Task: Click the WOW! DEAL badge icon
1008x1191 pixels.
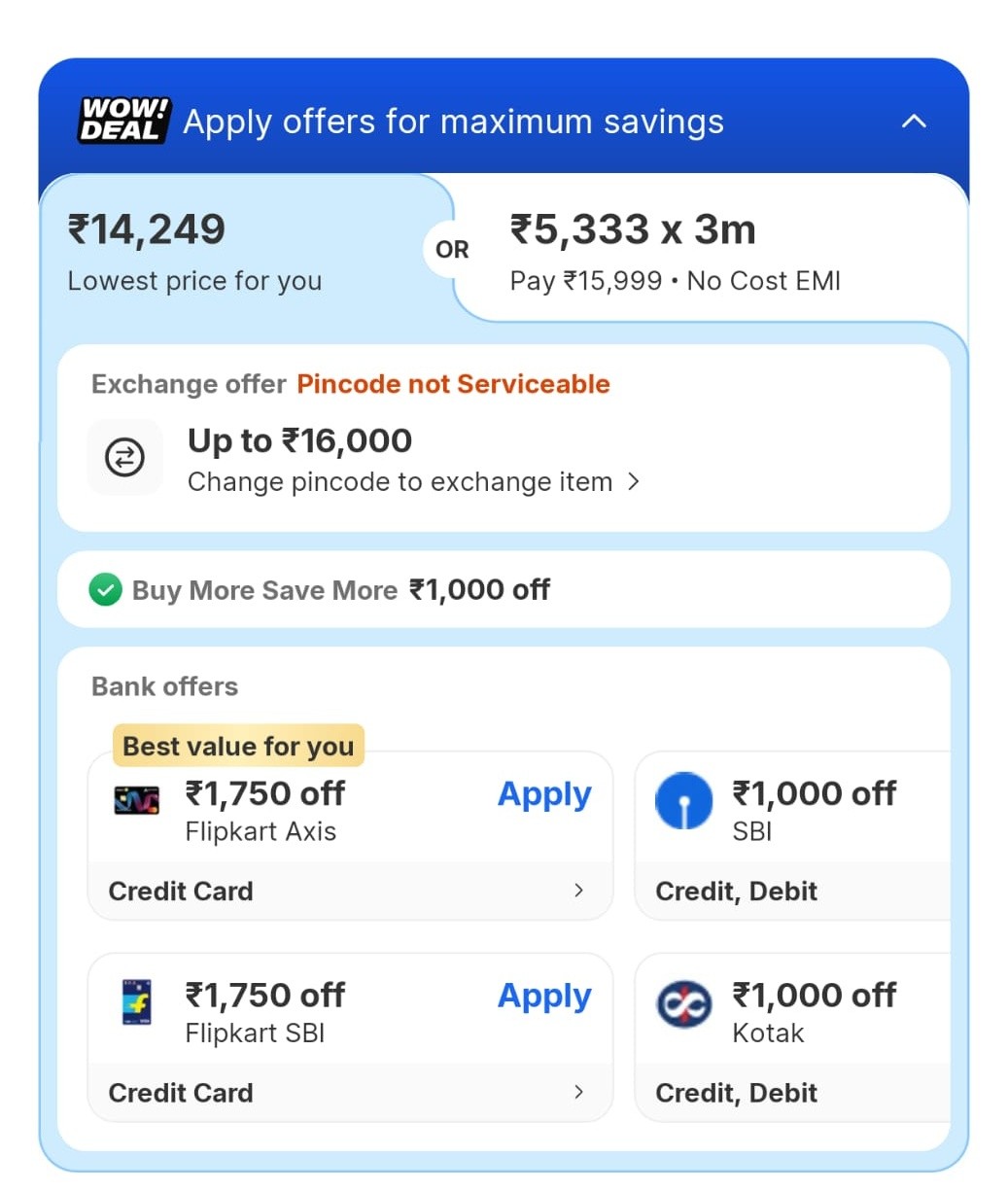Action: point(123,121)
